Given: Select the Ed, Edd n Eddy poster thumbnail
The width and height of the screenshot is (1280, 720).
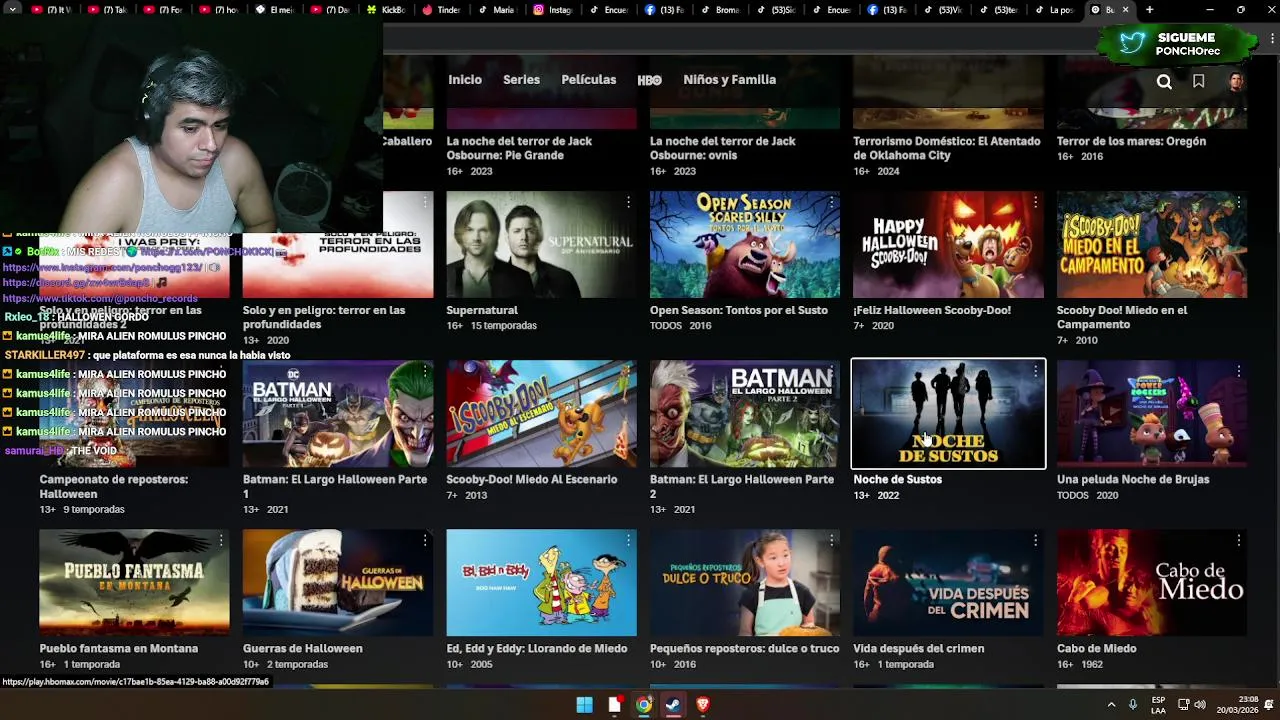Looking at the screenshot, I should tap(541, 583).
